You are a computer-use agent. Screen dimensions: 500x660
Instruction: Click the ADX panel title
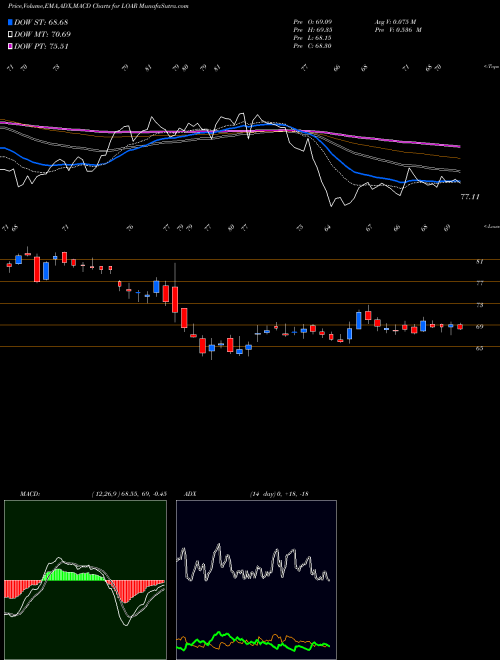[190, 493]
